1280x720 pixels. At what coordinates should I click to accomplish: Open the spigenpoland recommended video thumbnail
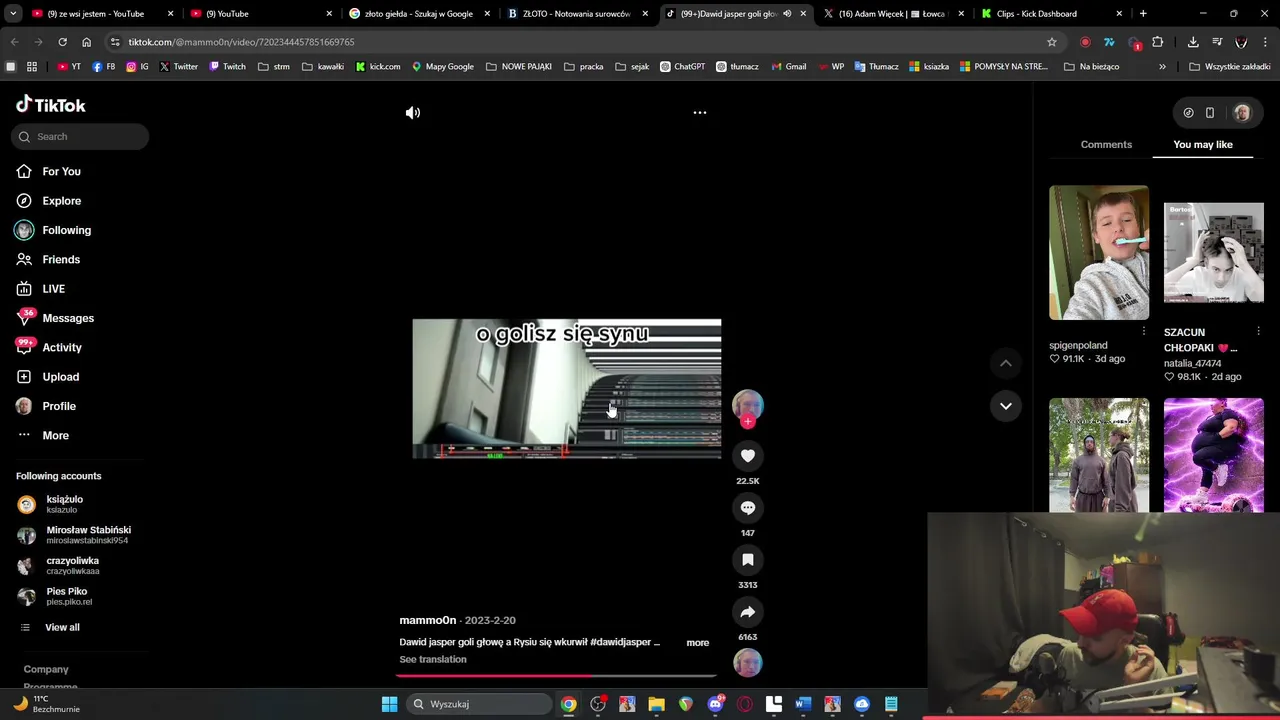pyautogui.click(x=1099, y=253)
